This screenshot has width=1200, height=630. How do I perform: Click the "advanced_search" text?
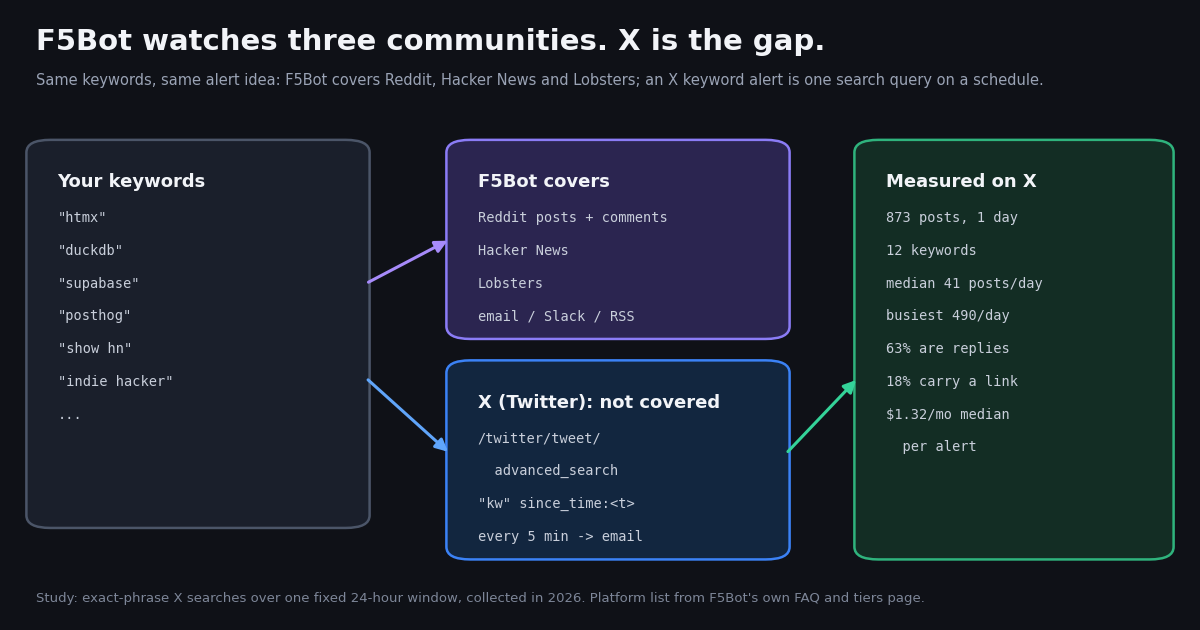556,471
